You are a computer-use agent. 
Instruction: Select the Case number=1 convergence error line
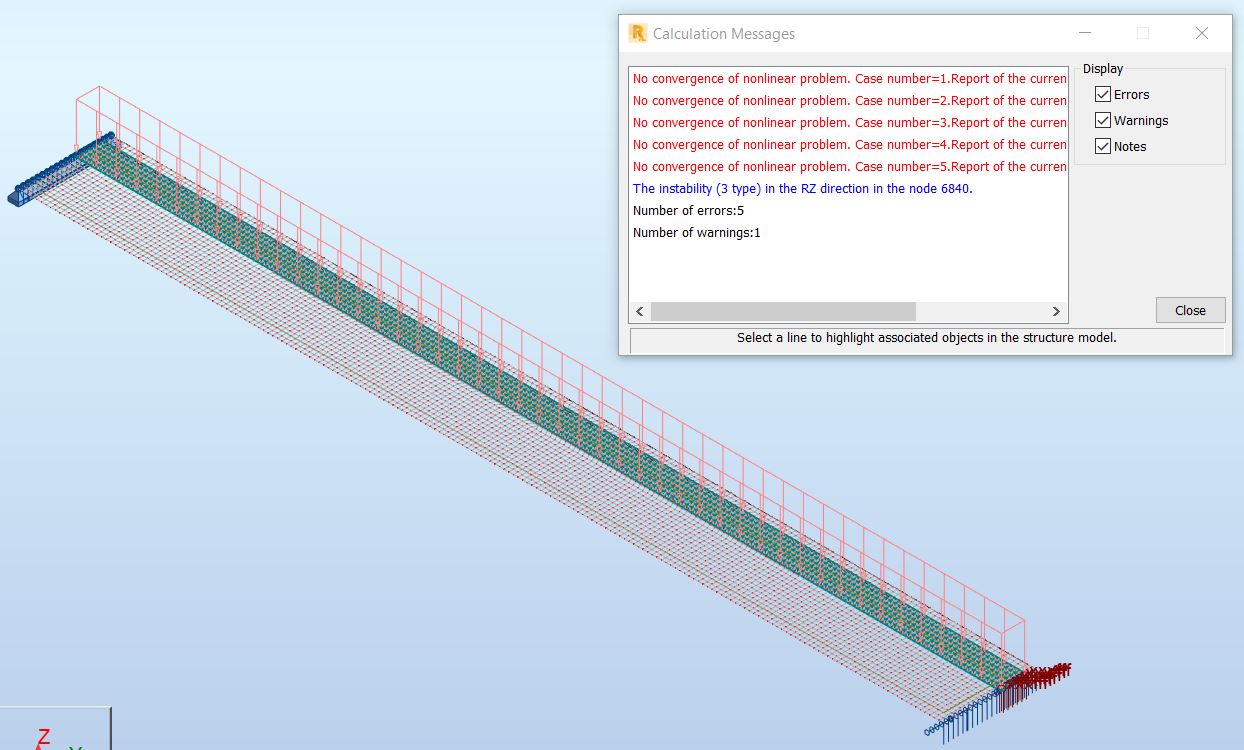tap(848, 78)
